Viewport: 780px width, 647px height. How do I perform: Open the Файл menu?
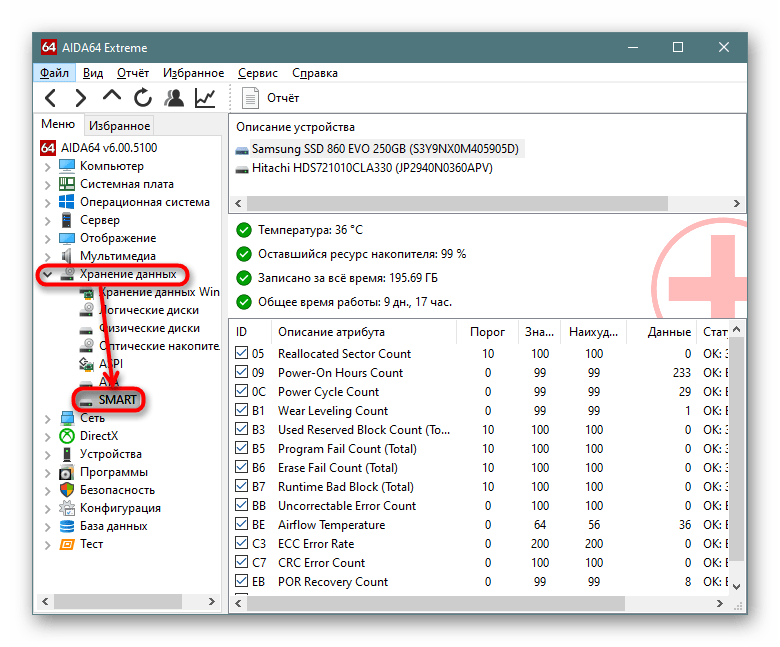coord(54,73)
